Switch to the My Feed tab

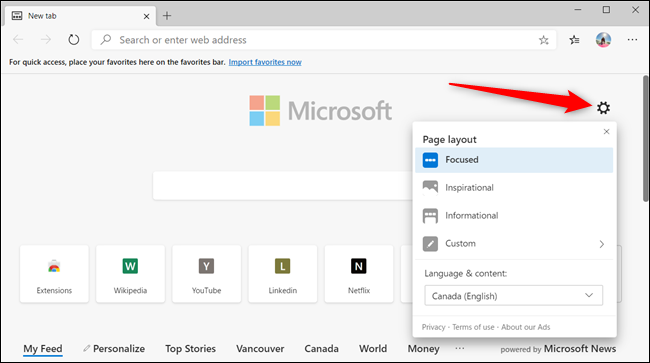(43, 349)
